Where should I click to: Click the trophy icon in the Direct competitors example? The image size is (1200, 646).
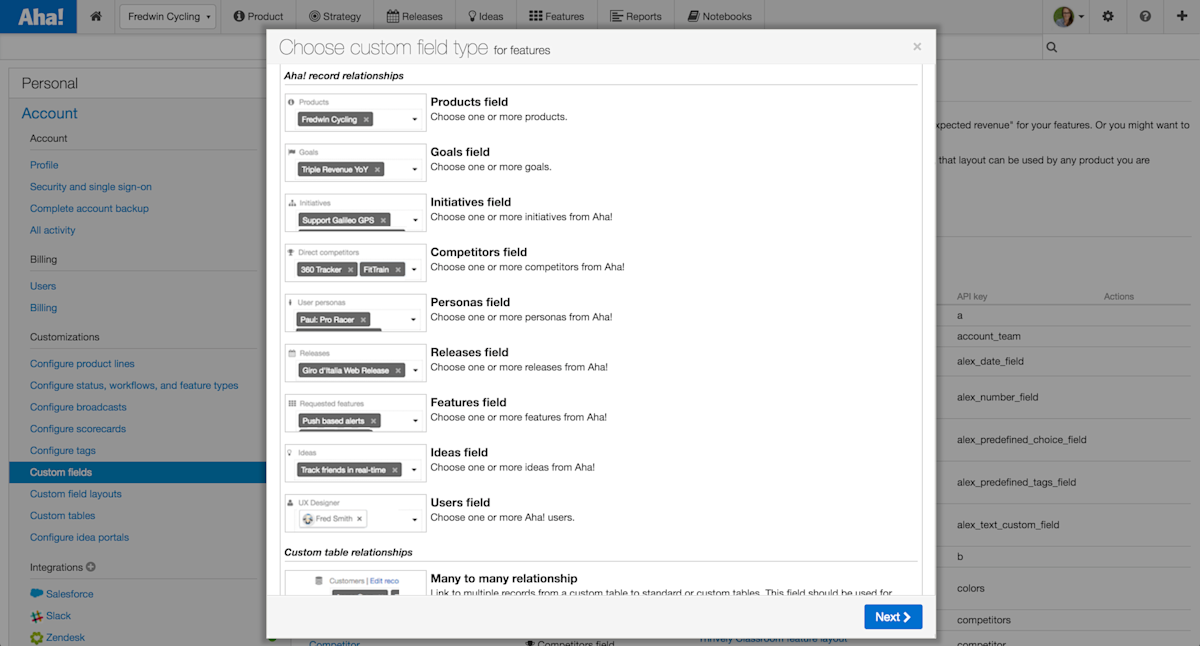[292, 251]
